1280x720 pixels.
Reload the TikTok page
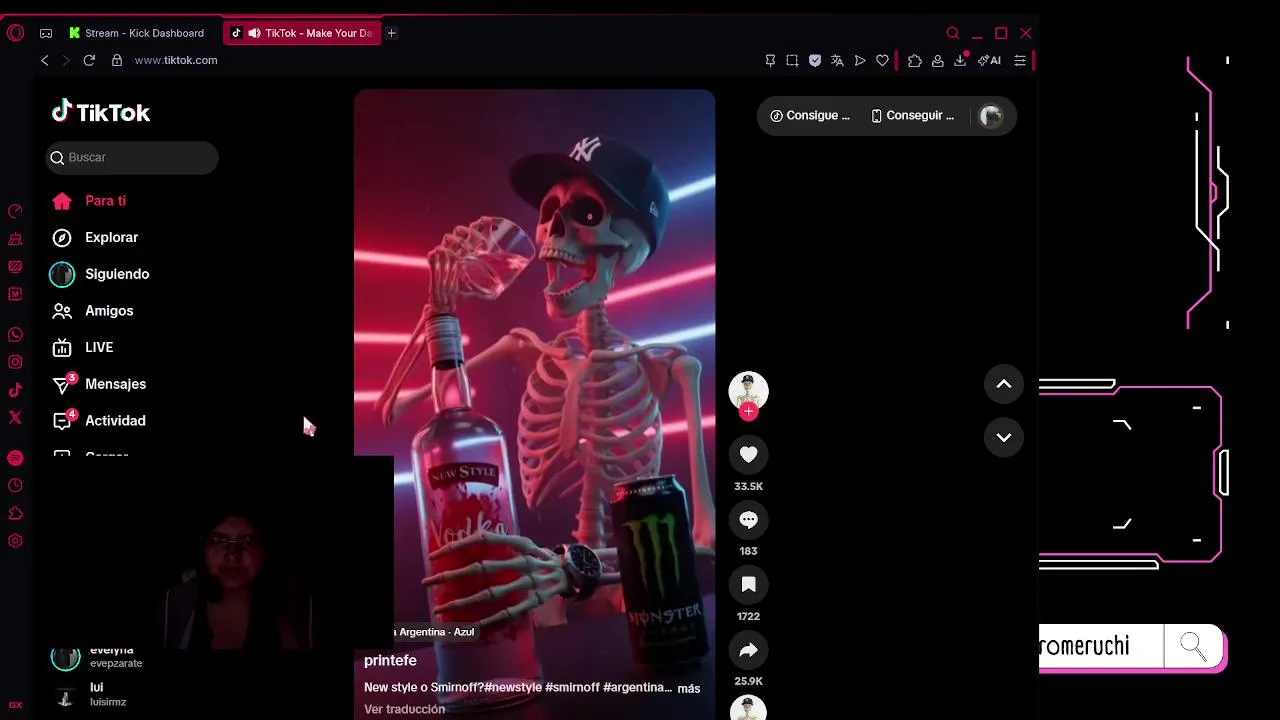point(89,60)
